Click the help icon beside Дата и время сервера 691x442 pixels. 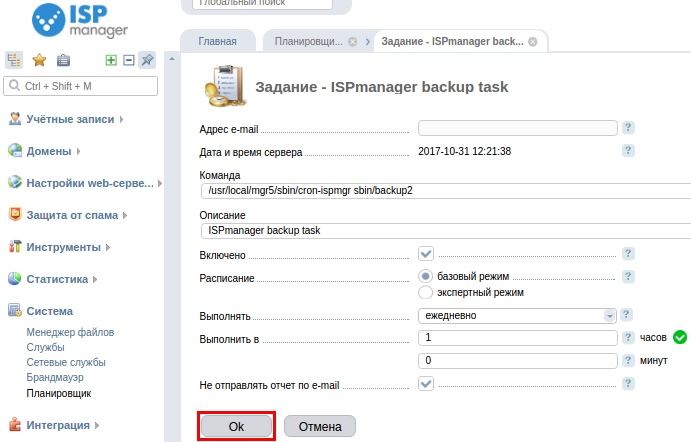(628, 151)
